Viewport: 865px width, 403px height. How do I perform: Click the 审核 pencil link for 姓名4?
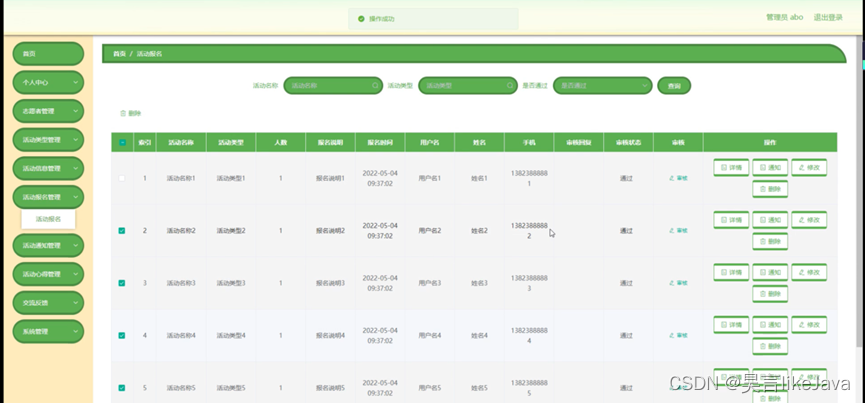tap(678, 335)
